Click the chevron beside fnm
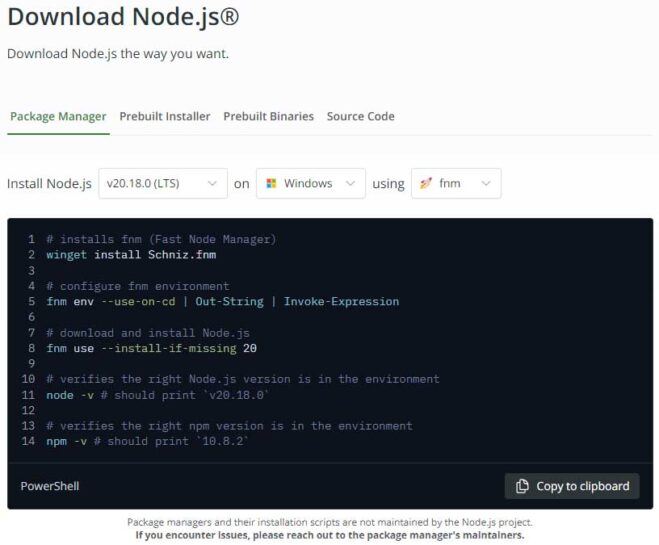Screen dimensions: 659x545 pyautogui.click(x=486, y=184)
